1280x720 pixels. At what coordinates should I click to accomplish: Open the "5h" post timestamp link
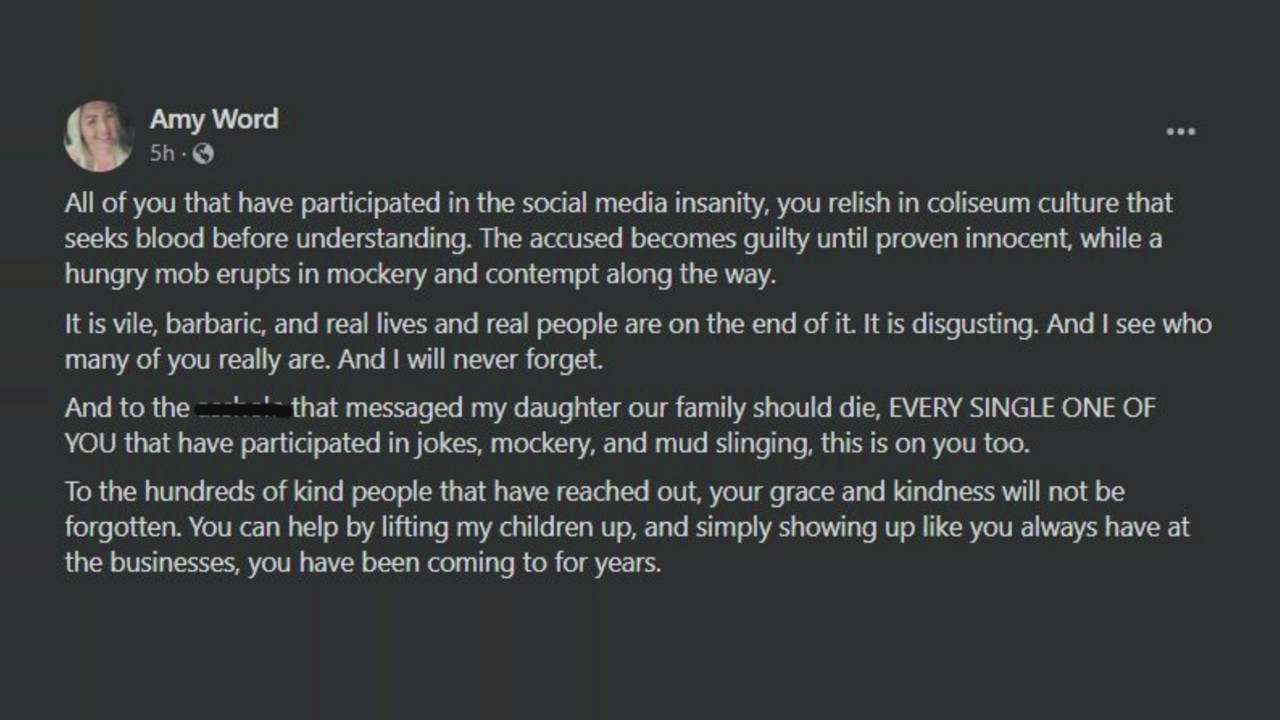tap(161, 153)
